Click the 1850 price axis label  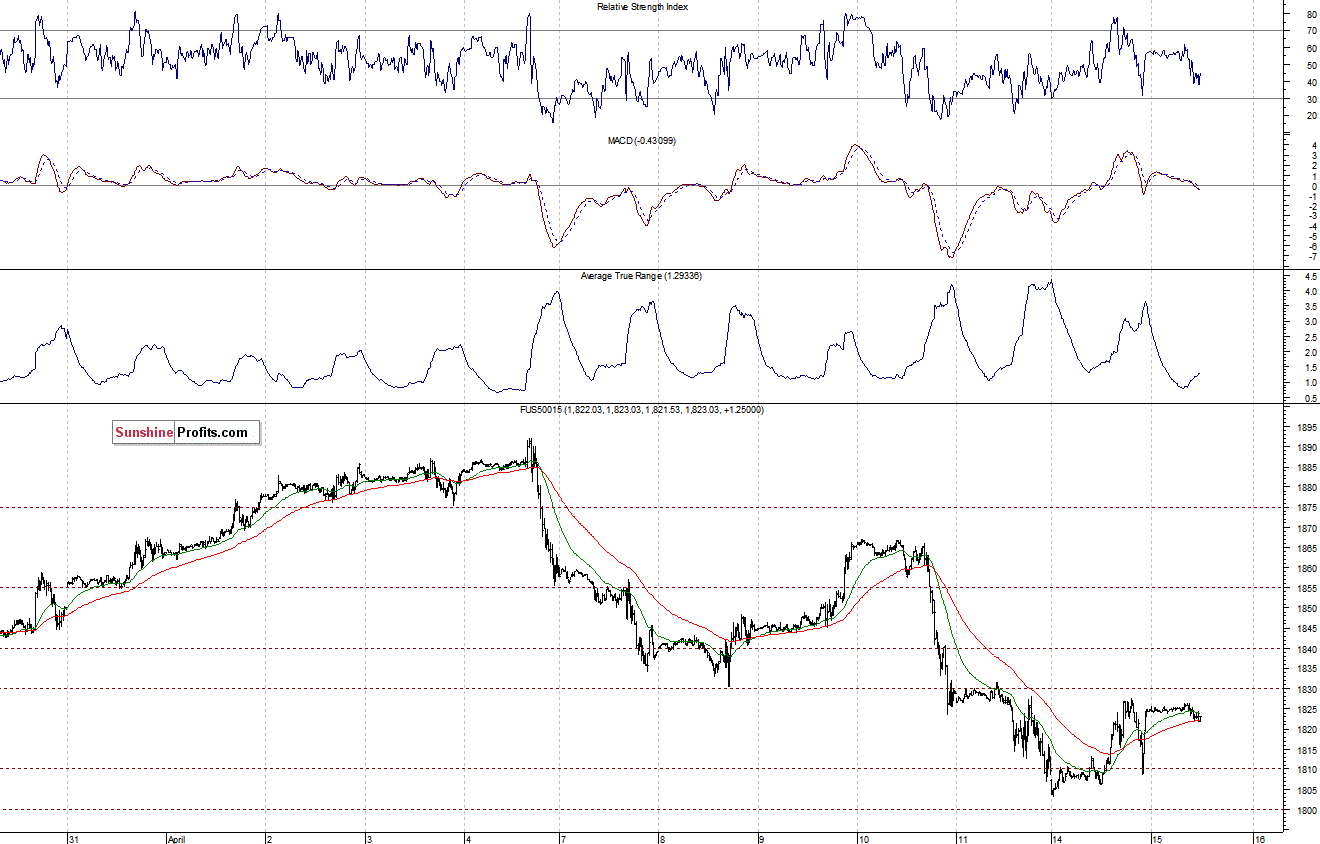tap(1306, 609)
